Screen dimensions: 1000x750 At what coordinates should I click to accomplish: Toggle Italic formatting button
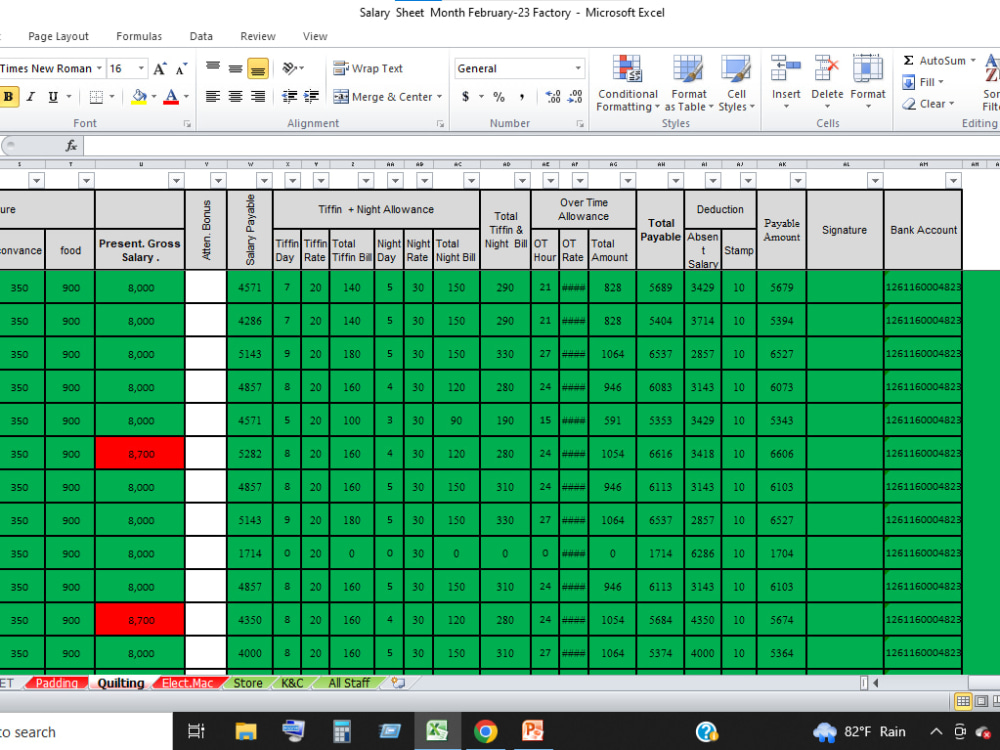tap(31, 97)
